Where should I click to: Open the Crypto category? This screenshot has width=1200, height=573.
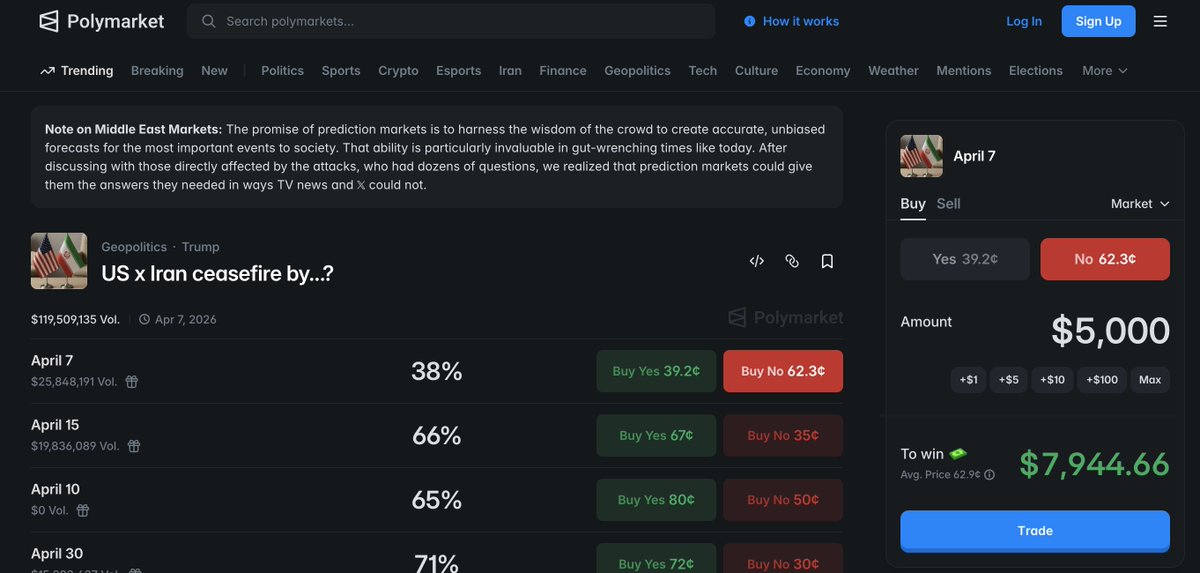398,71
